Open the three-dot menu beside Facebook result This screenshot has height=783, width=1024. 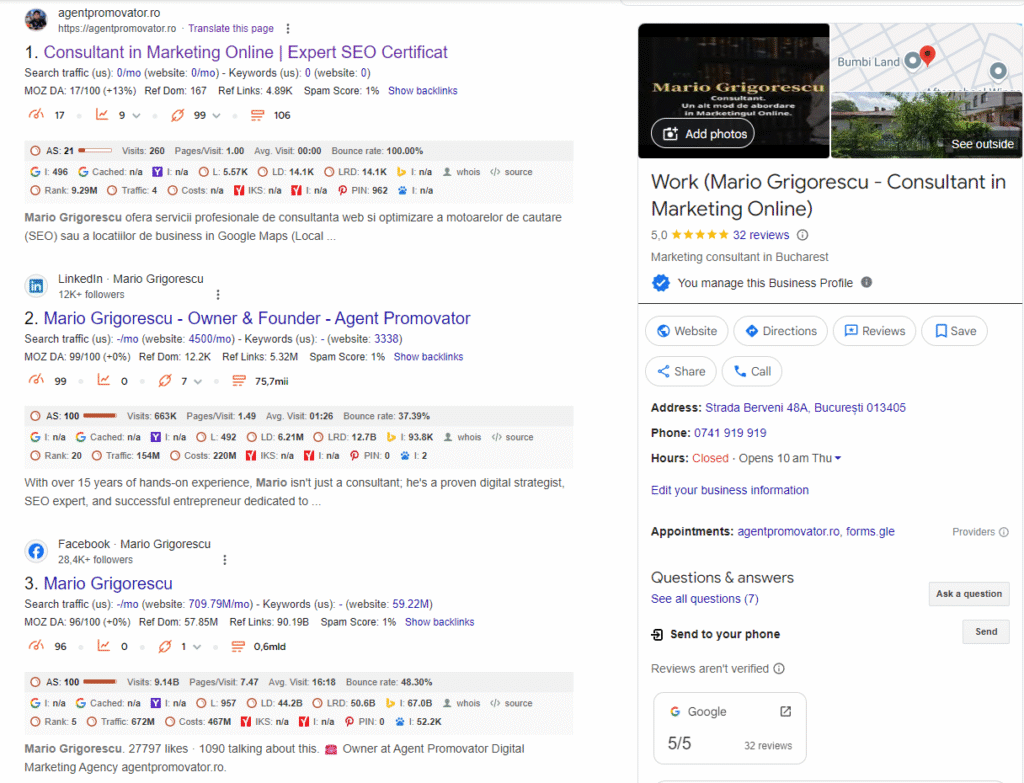(x=225, y=560)
